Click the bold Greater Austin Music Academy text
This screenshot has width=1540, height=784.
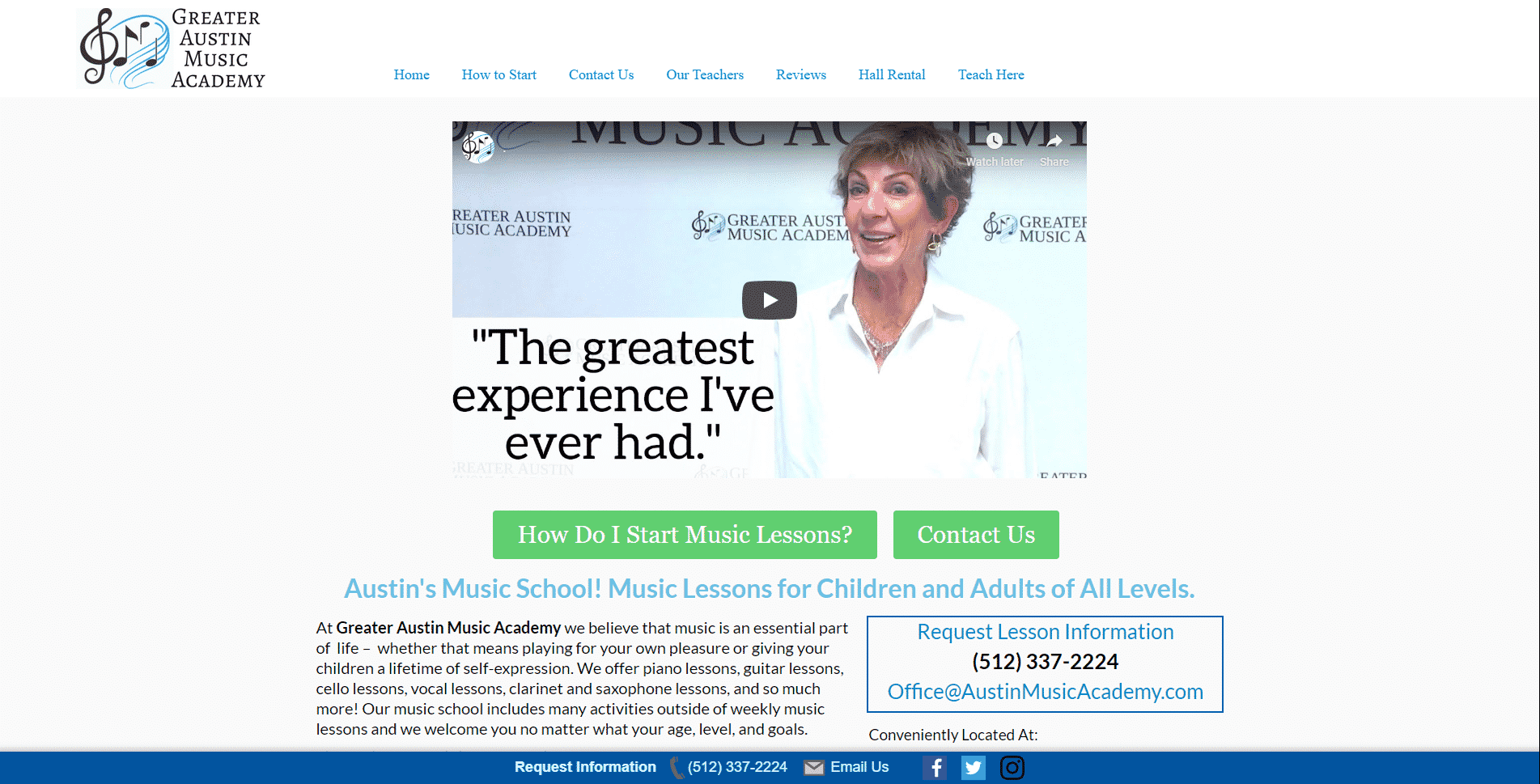[x=448, y=628]
